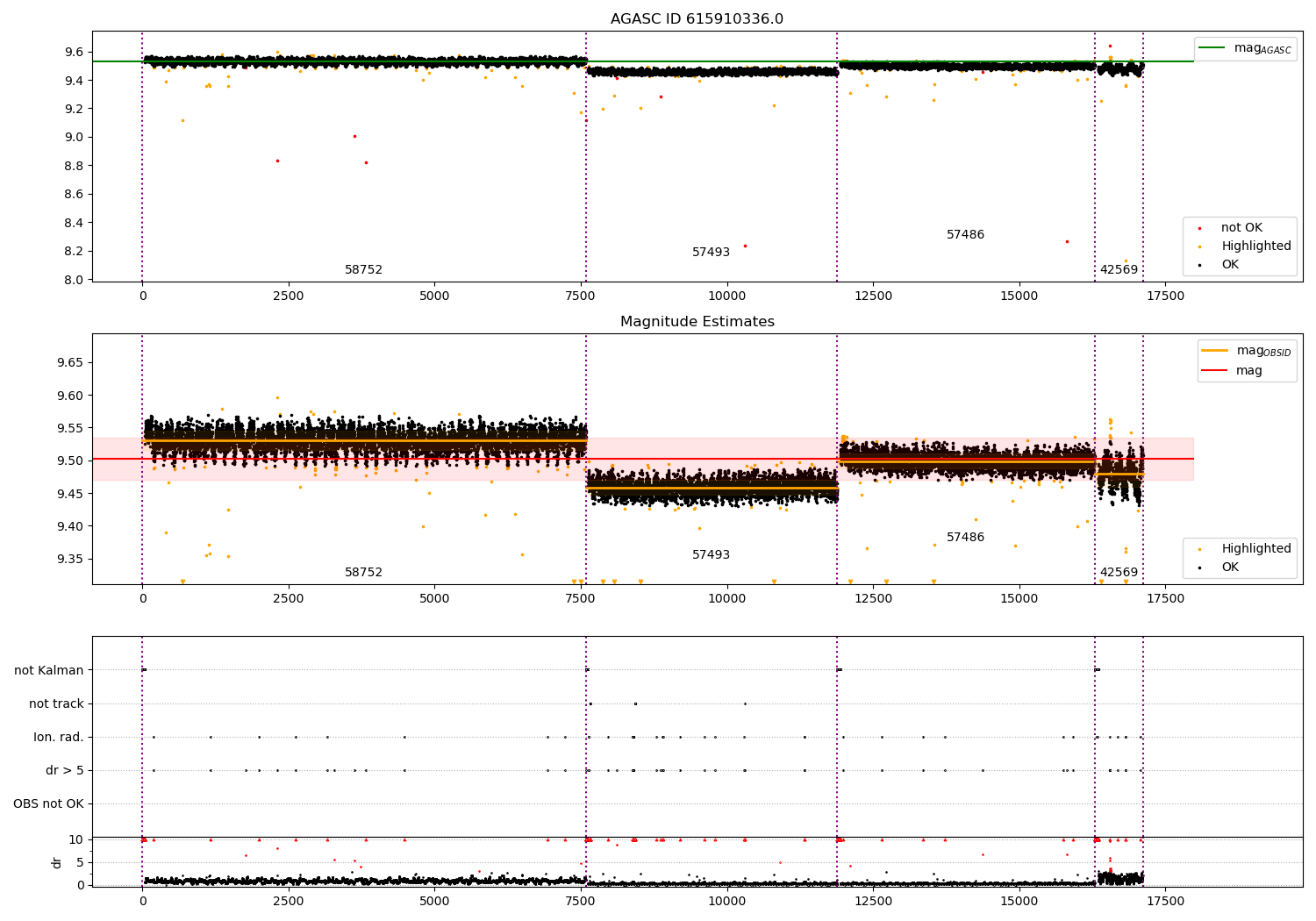Click the plot title "AGASC ID 615910336.0"

click(x=697, y=19)
